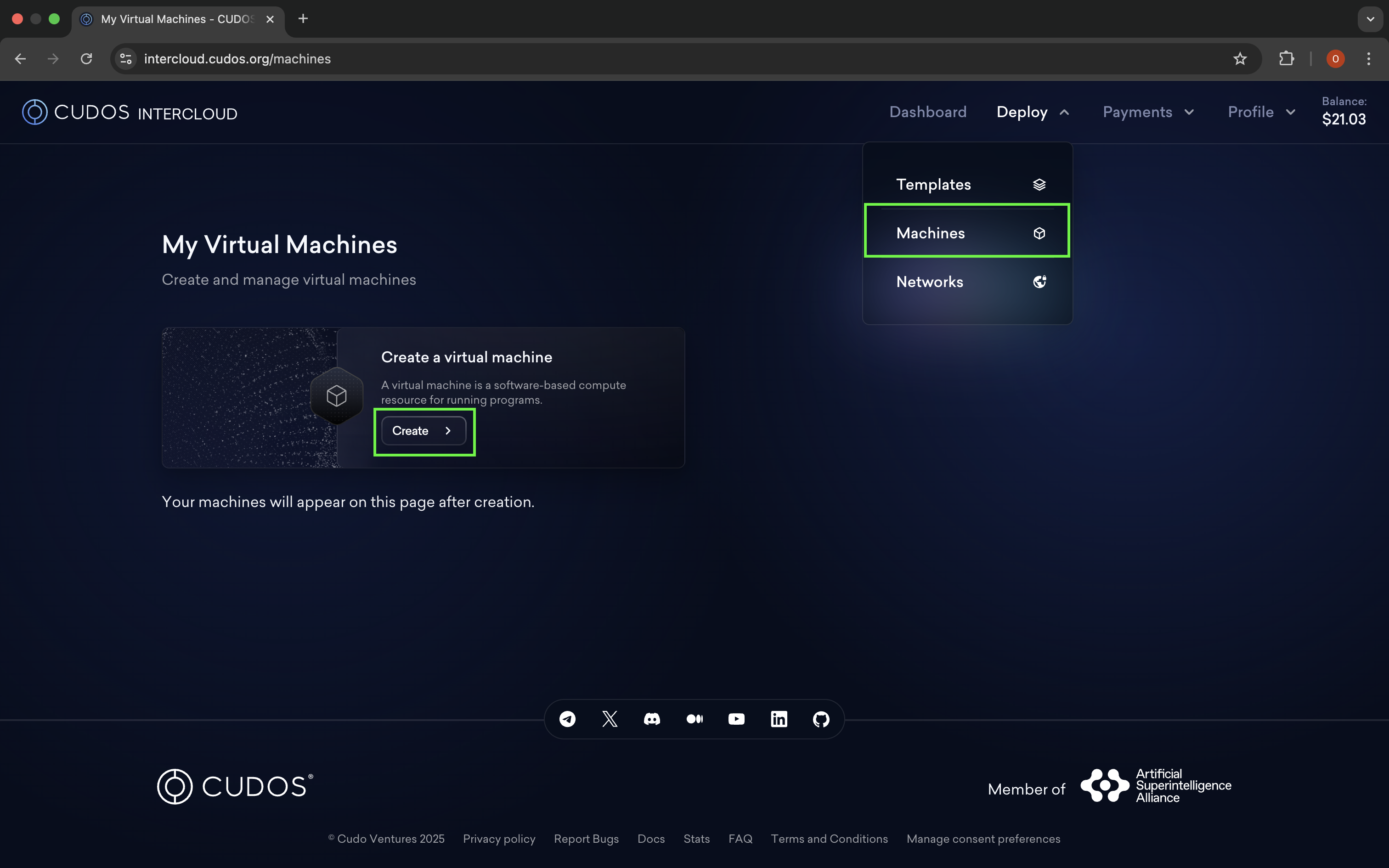This screenshot has width=1389, height=868.
Task: Click the Artificial Superintelligence Alliance logo
Action: click(1155, 785)
